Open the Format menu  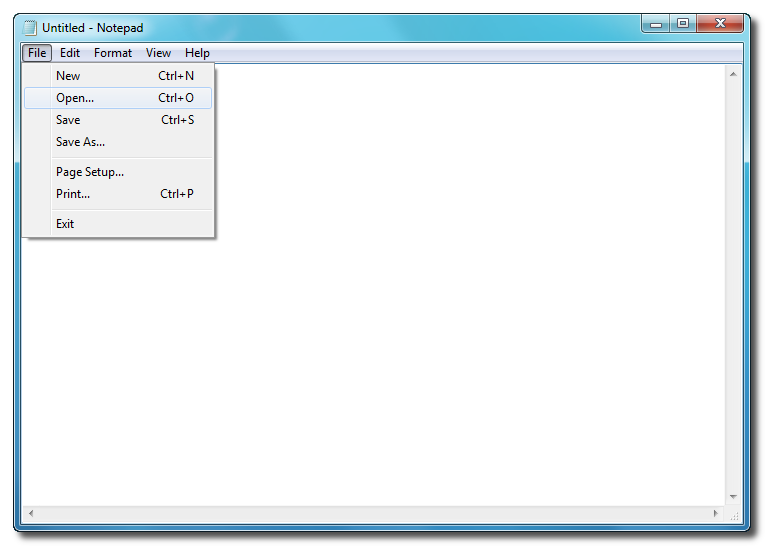coord(113,53)
